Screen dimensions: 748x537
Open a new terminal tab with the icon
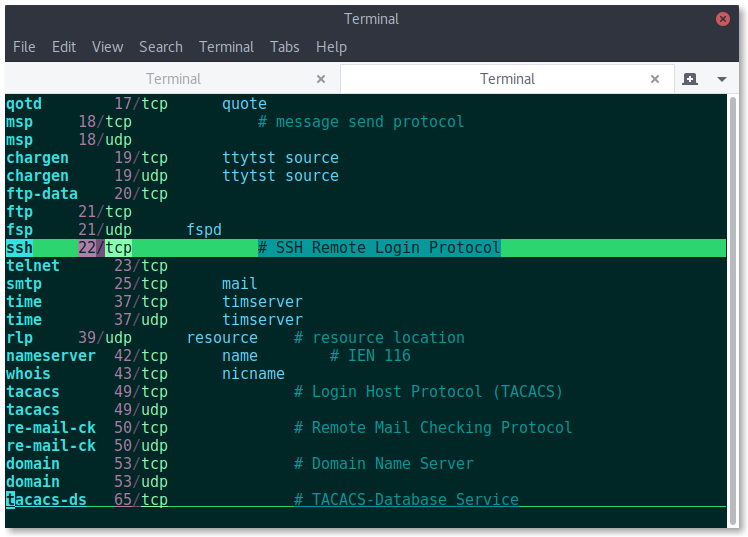(x=689, y=79)
